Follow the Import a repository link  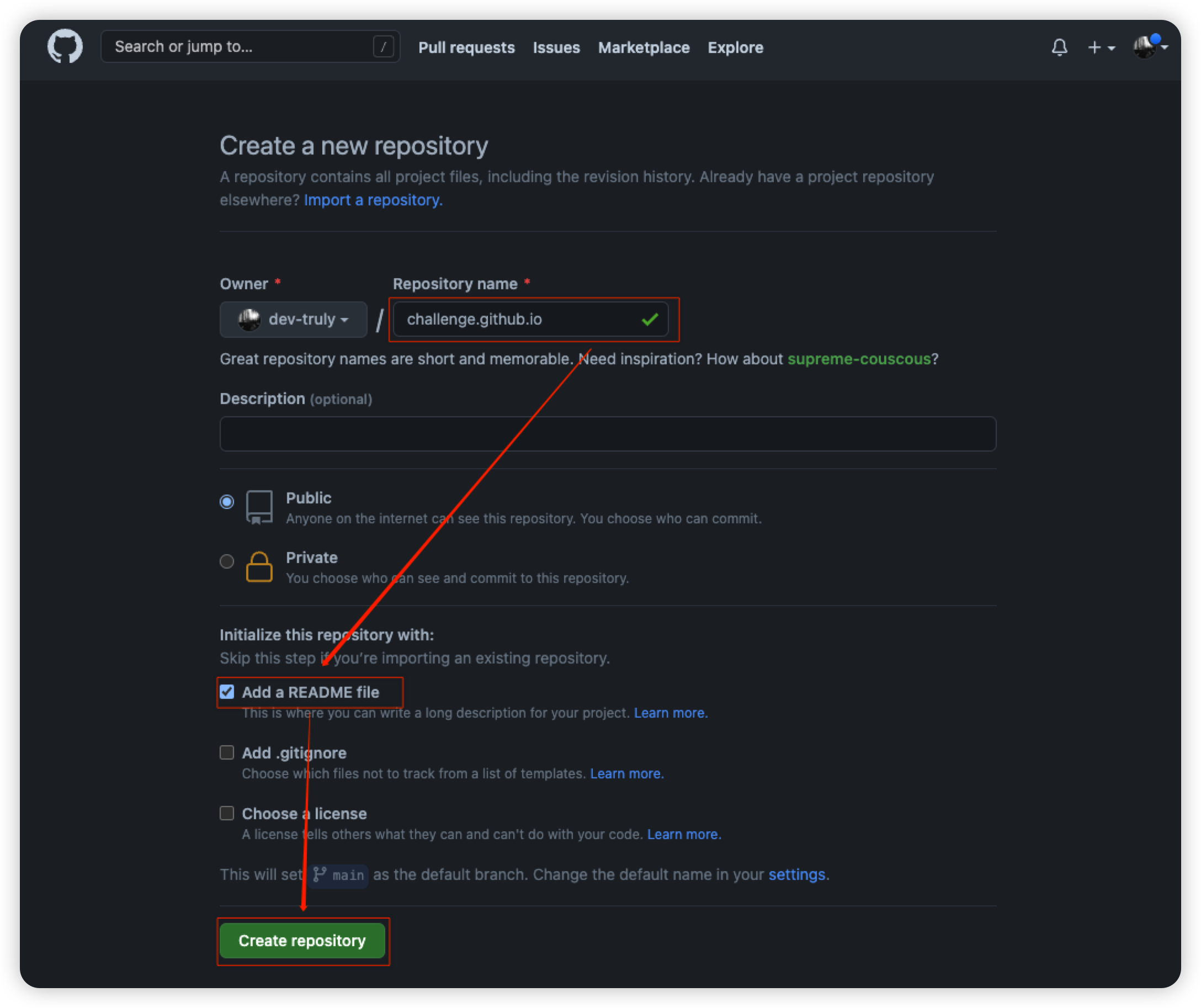[x=373, y=200]
